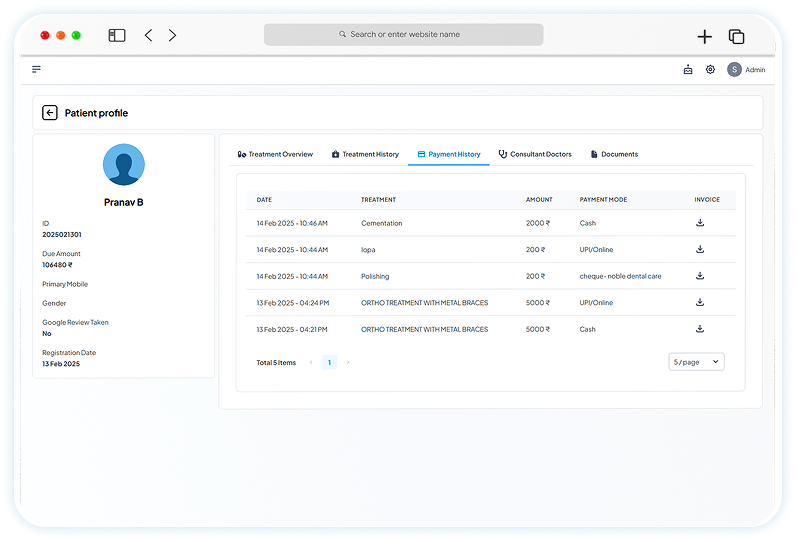
Task: Switch to Treatment History tab
Action: click(366, 154)
